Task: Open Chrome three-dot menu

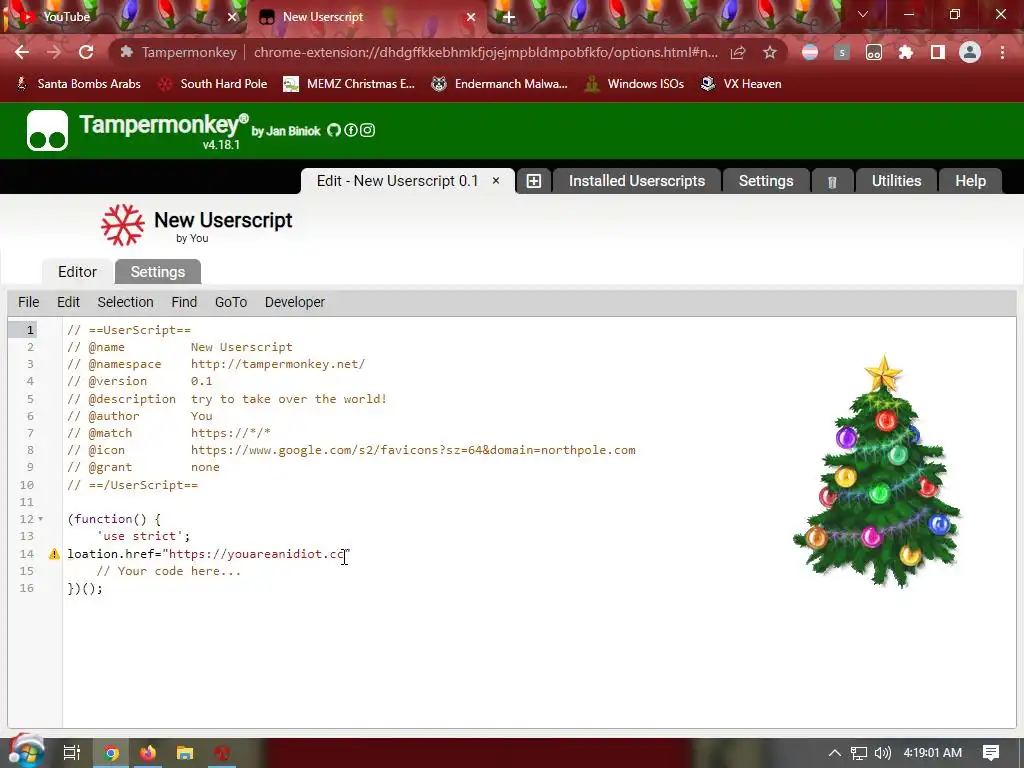Action: pos(1002,52)
